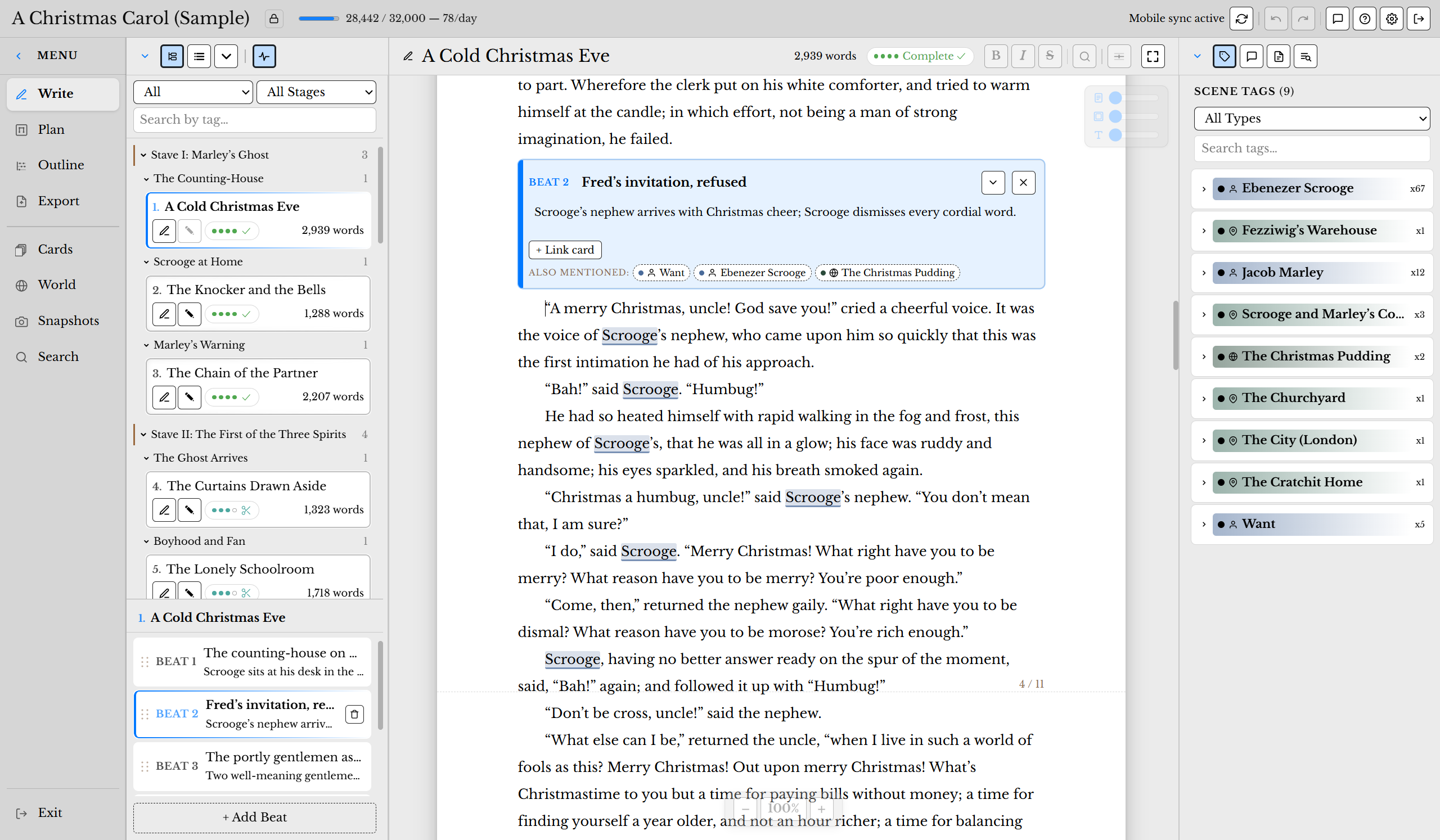Switch to flat list view of scenes
The width and height of the screenshot is (1440, 840).
[199, 56]
